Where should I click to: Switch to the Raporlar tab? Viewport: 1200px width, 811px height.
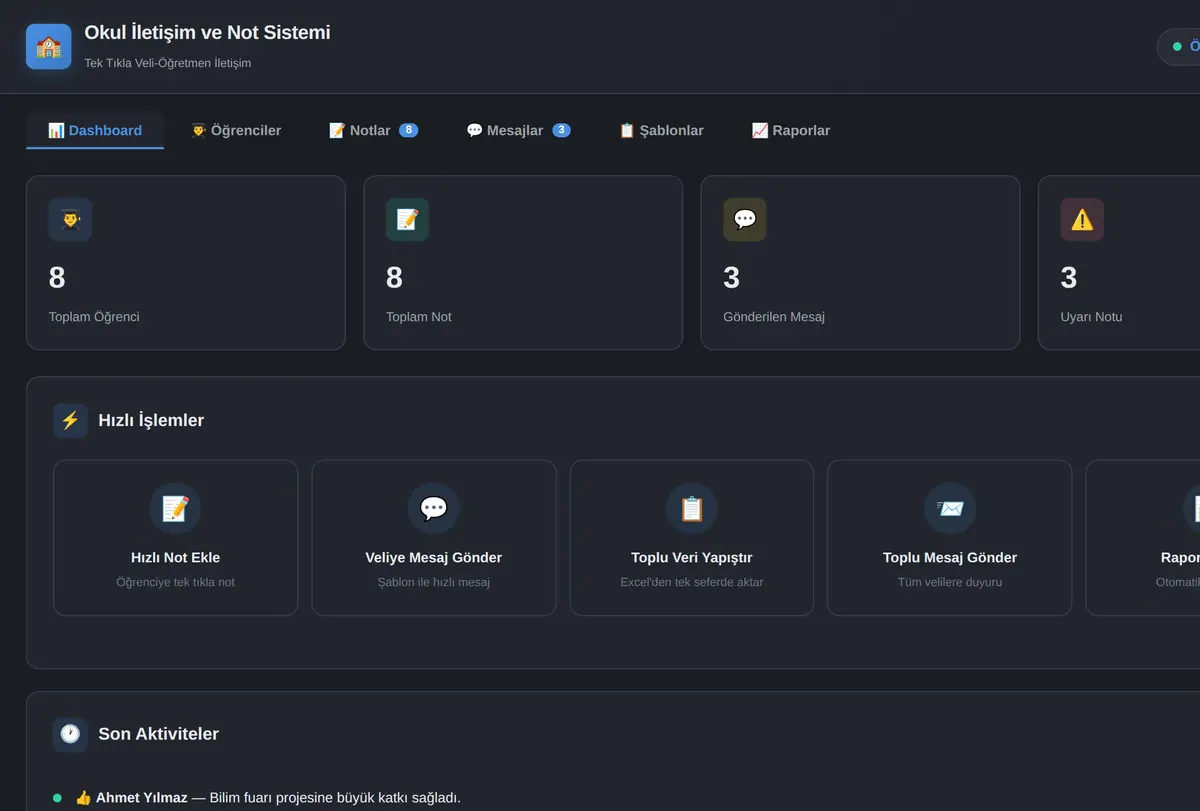(x=790, y=130)
